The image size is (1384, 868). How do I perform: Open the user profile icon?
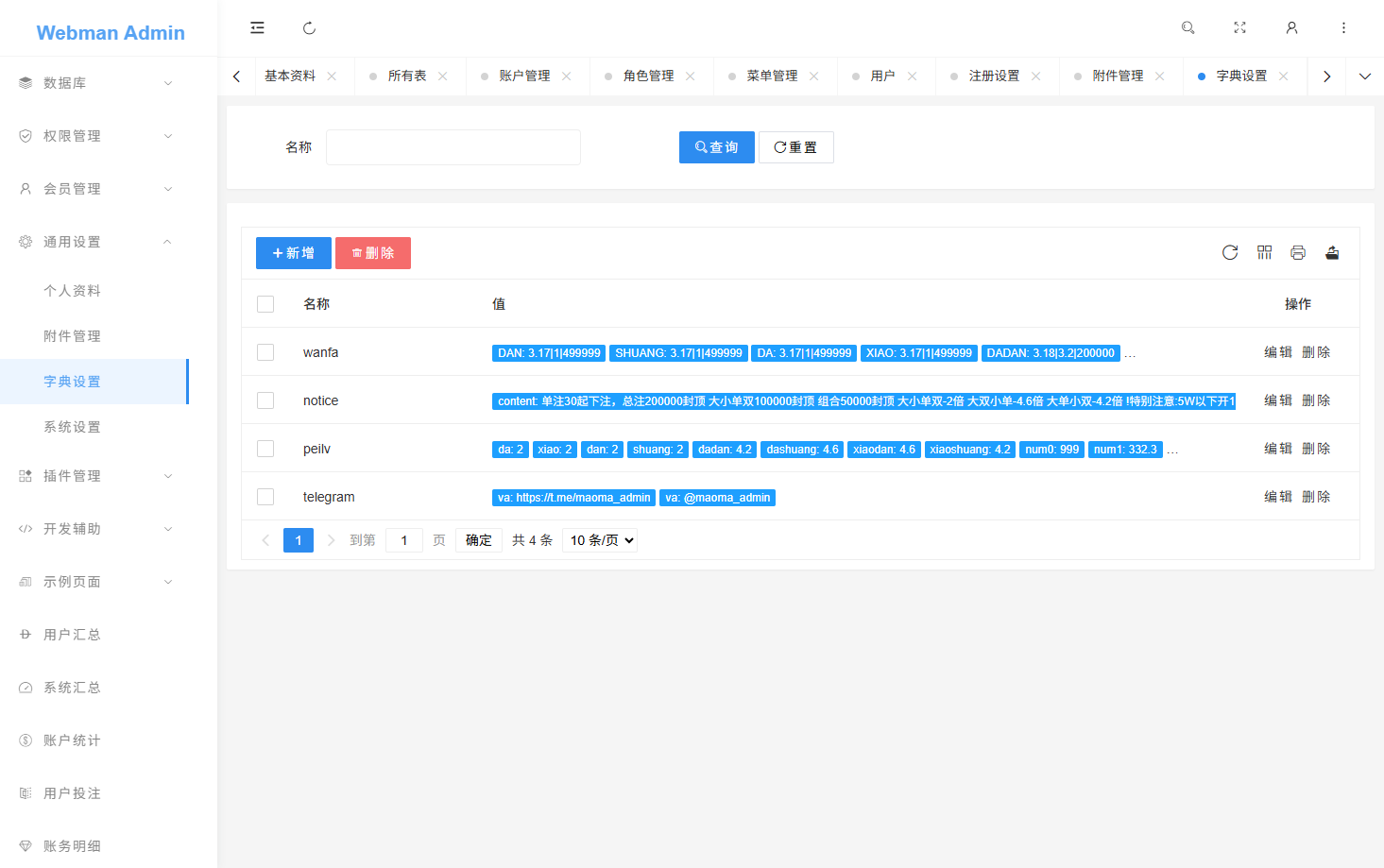[1291, 28]
